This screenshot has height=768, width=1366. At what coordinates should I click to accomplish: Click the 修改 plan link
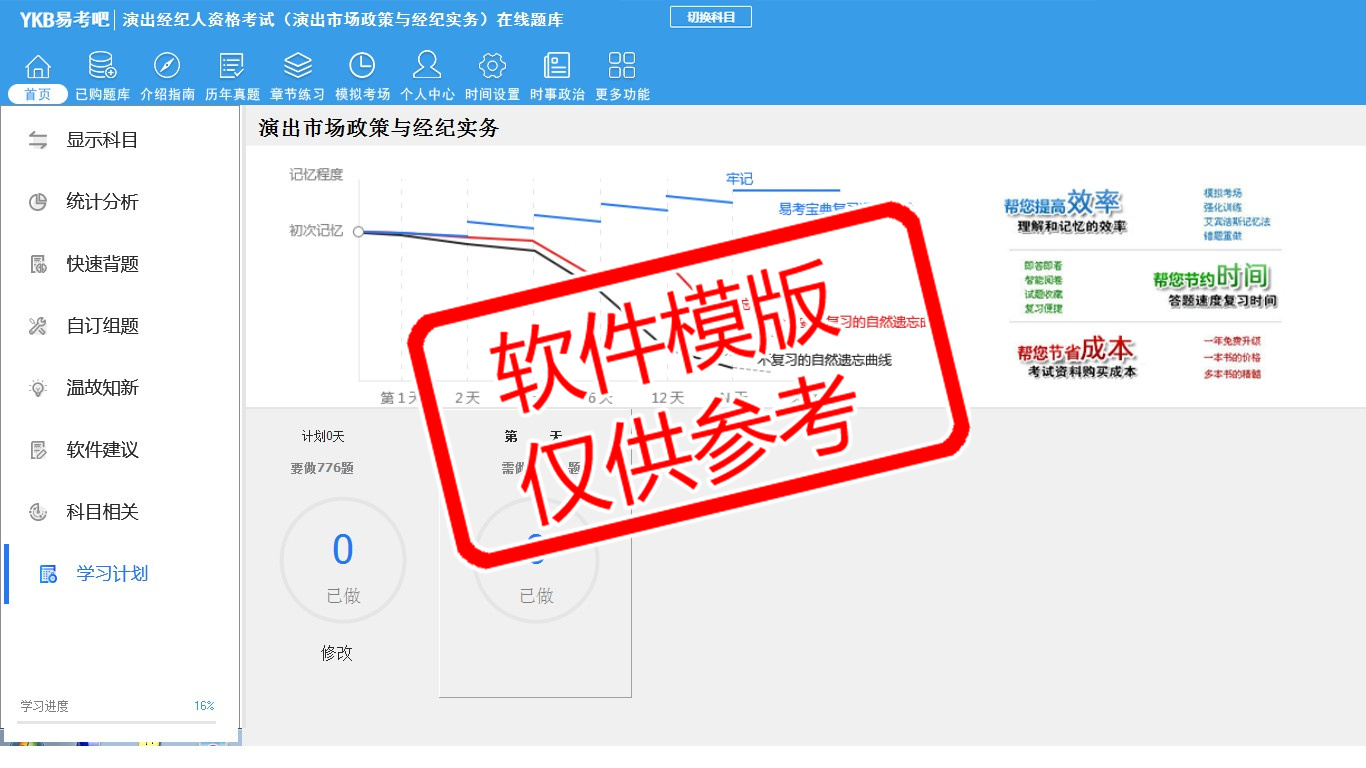click(x=337, y=653)
